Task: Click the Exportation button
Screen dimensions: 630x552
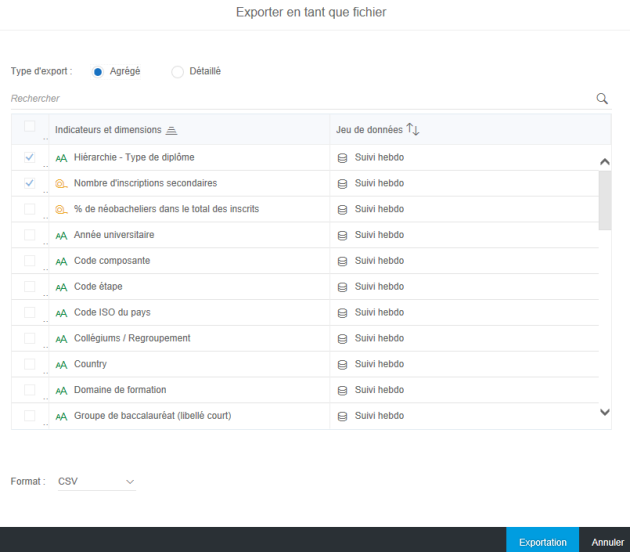Action: click(542, 542)
